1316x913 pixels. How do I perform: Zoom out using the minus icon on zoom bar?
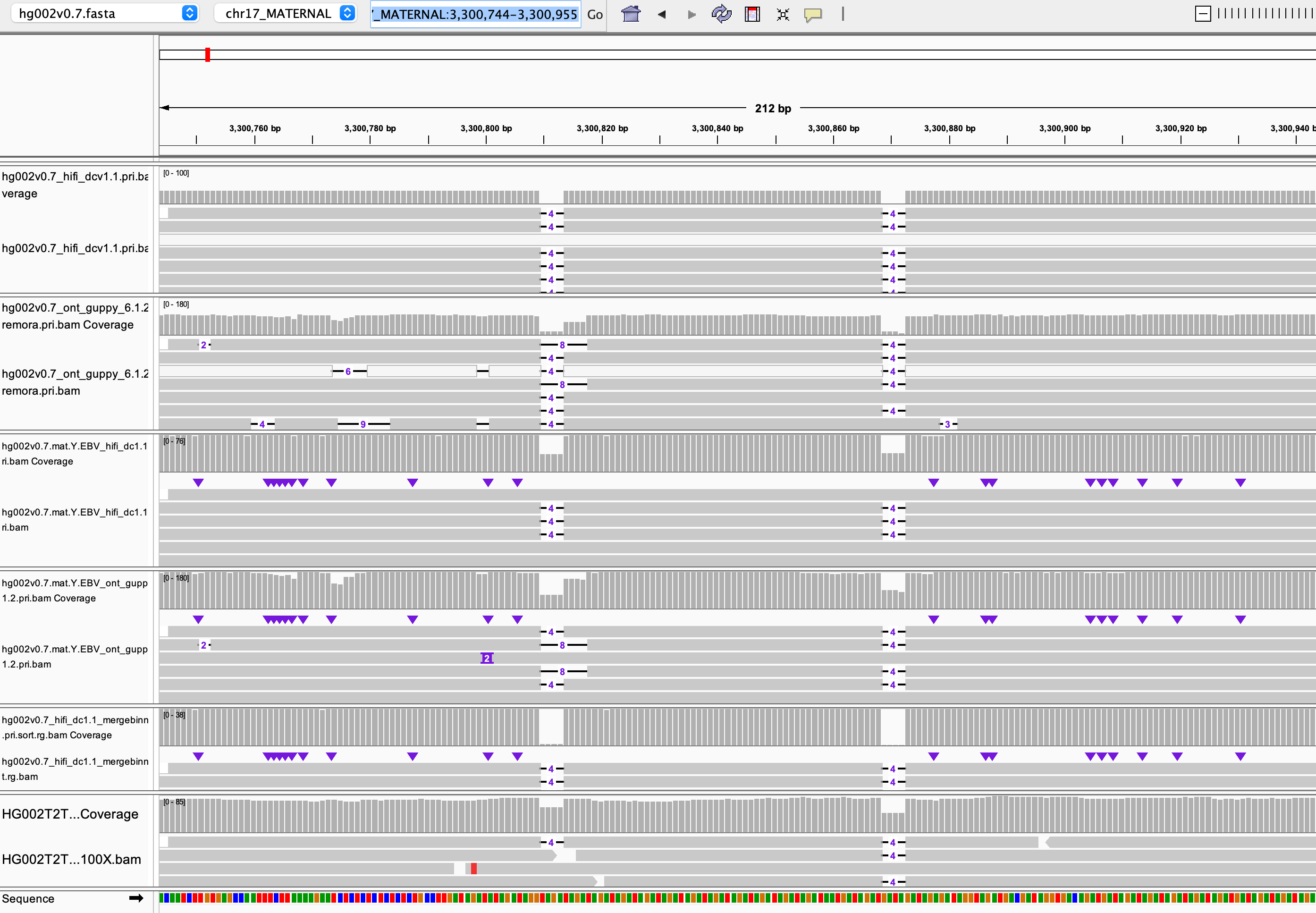pyautogui.click(x=1204, y=13)
